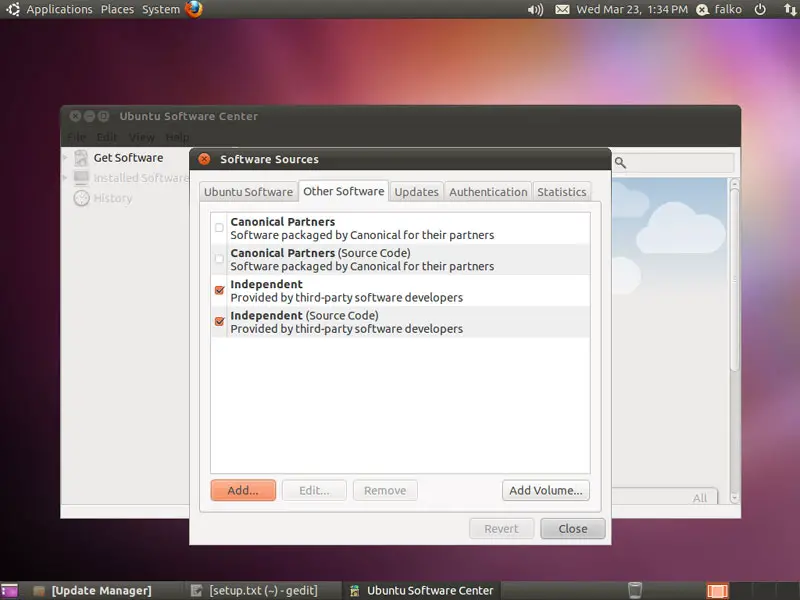The height and width of the screenshot is (600, 800).
Task: Select the Installed Software computer icon
Action: pos(81,178)
